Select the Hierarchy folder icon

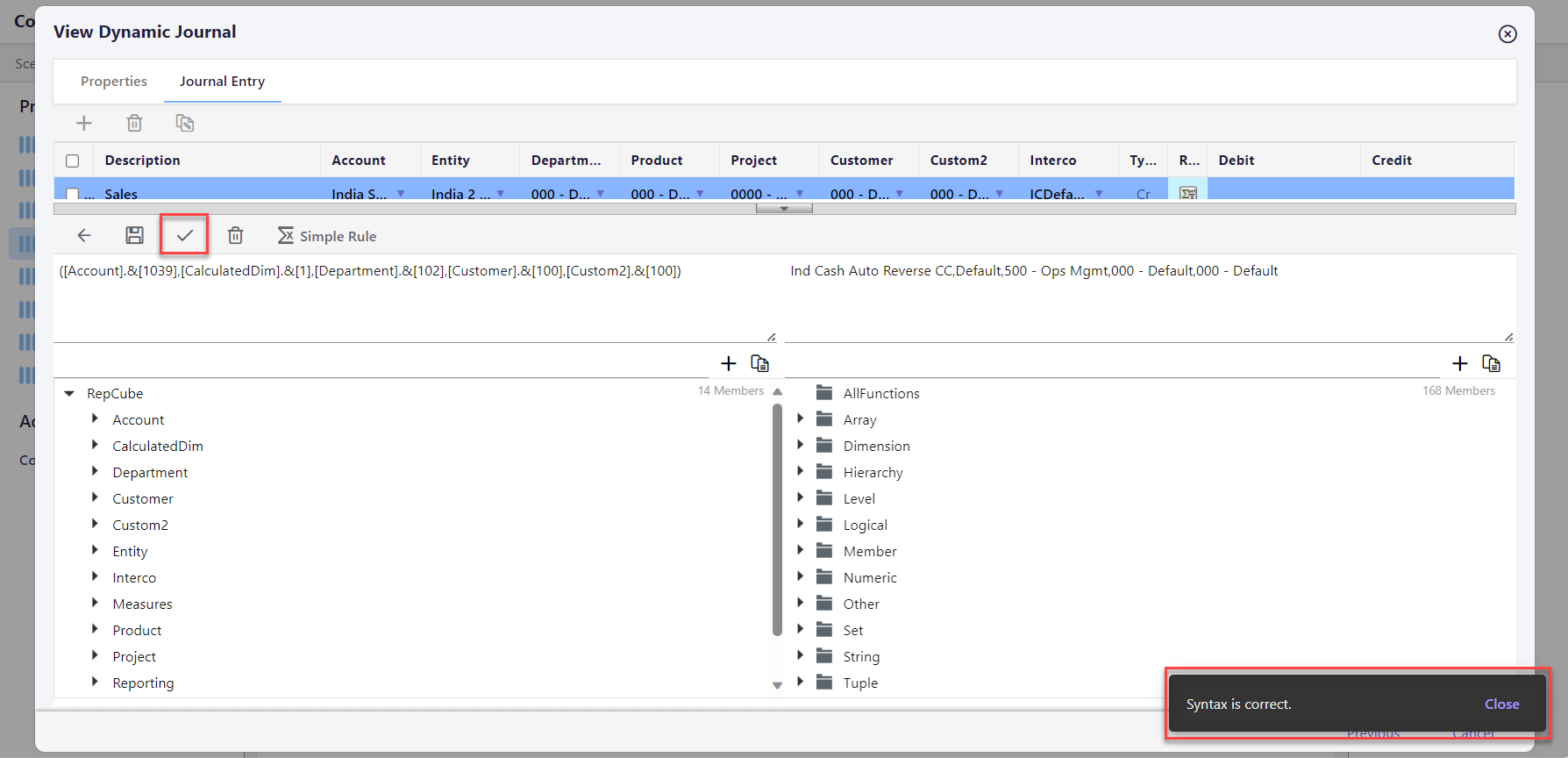click(x=824, y=472)
